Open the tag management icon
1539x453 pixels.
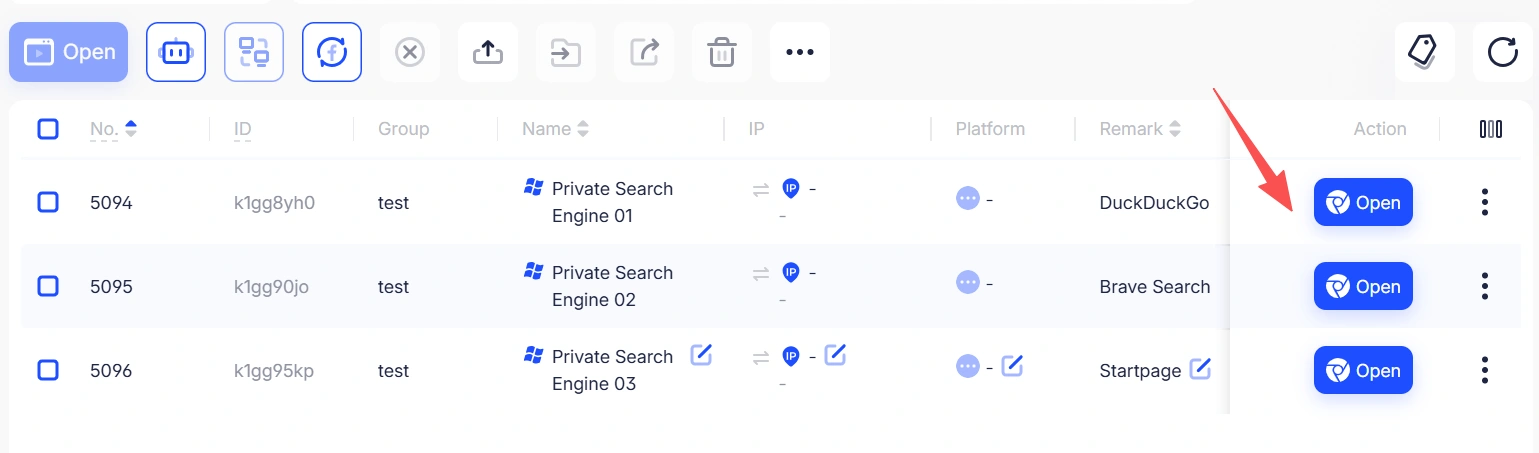(1425, 52)
